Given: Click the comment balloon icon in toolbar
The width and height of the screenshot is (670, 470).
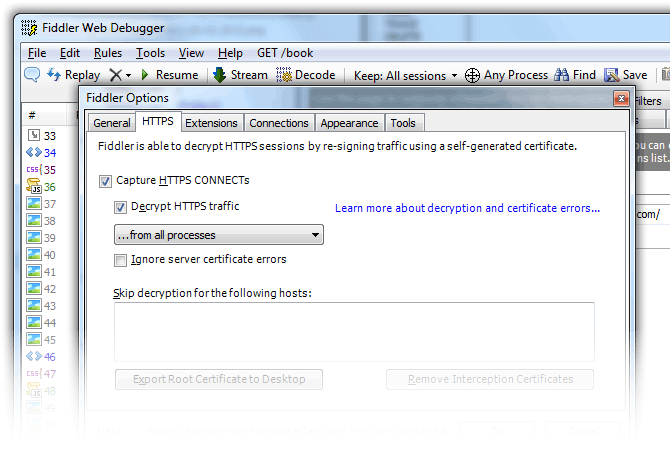Looking at the screenshot, I should 32,75.
